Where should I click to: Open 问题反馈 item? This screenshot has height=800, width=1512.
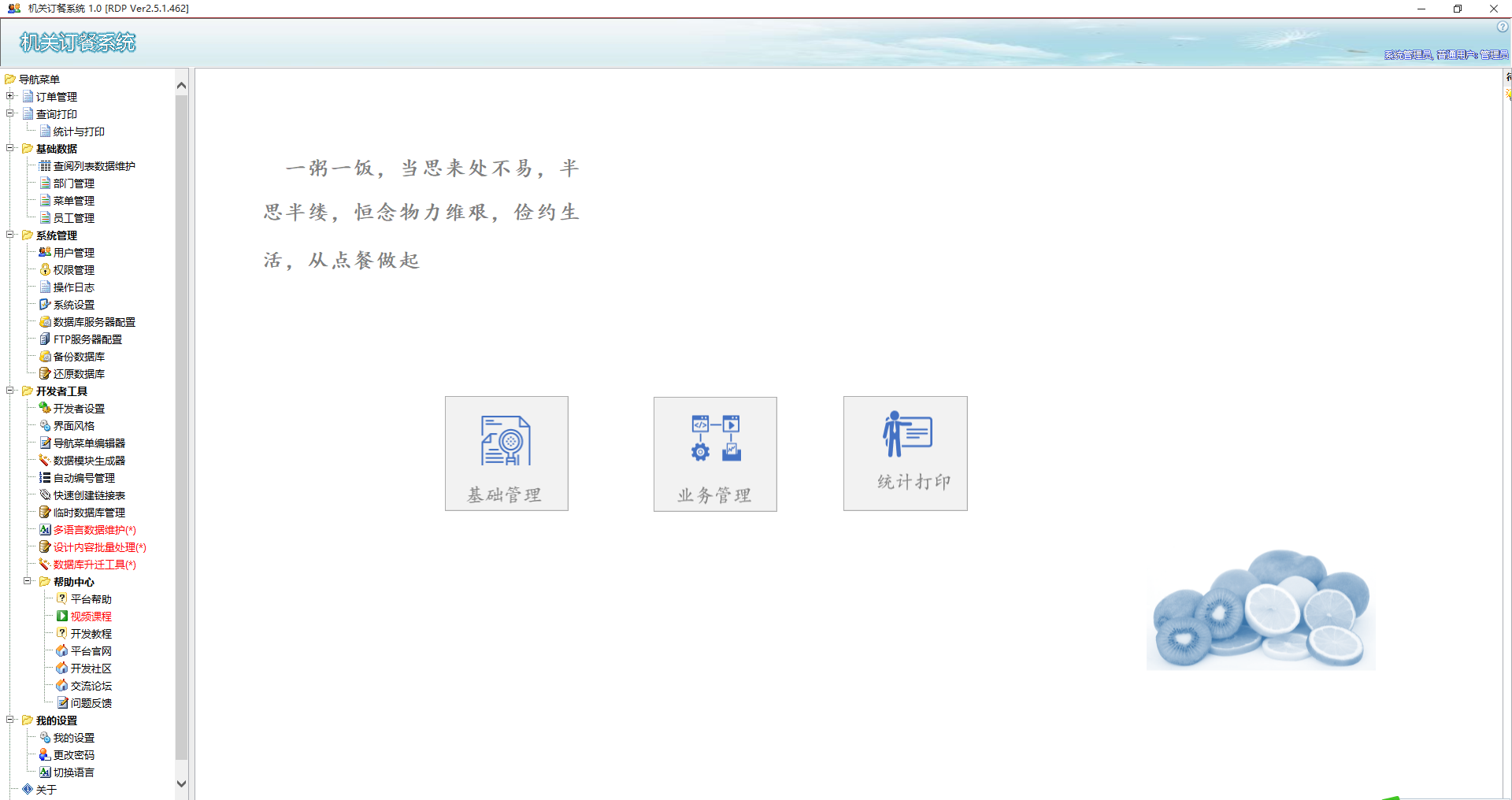click(91, 703)
